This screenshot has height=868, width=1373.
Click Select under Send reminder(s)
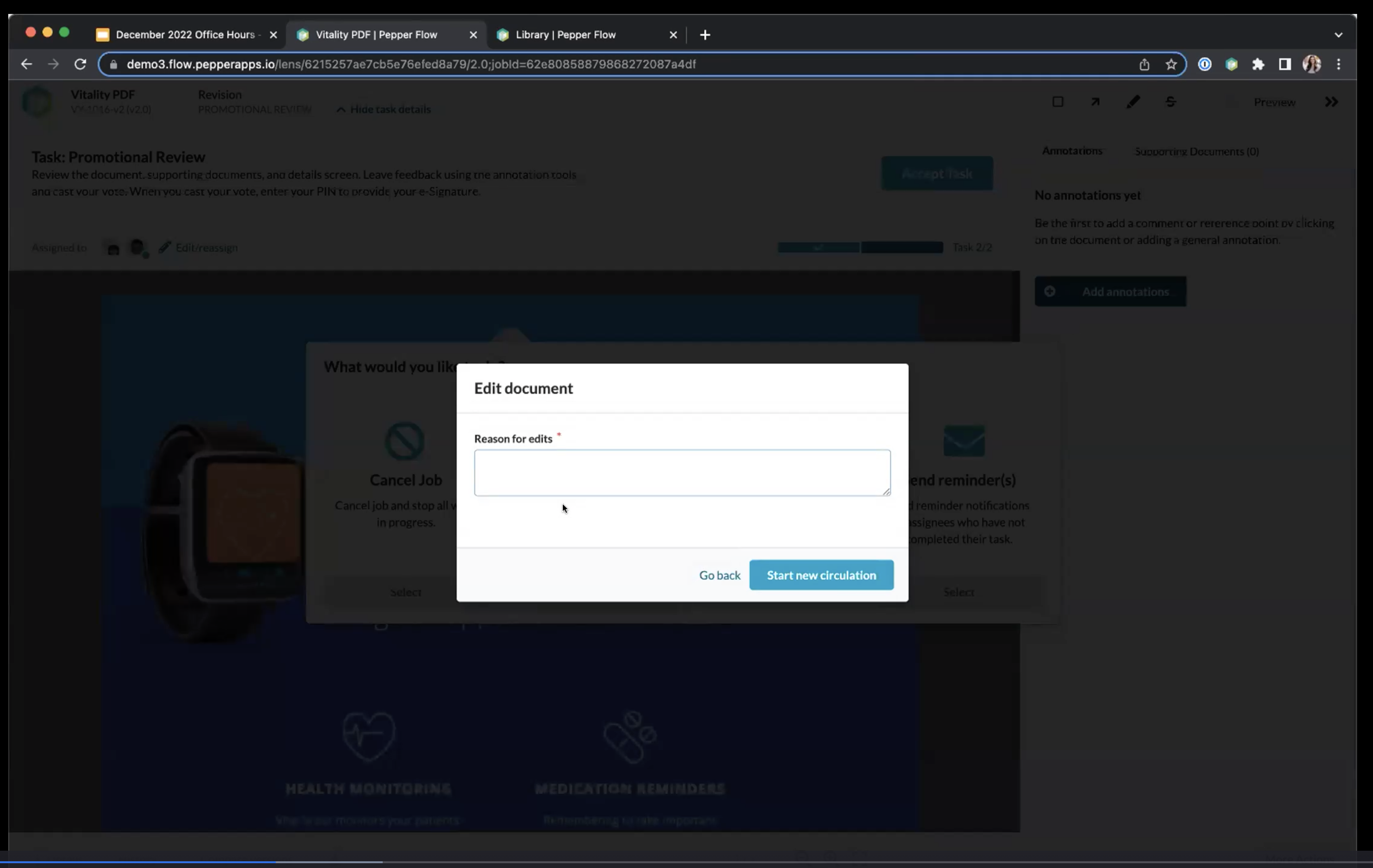tap(959, 592)
